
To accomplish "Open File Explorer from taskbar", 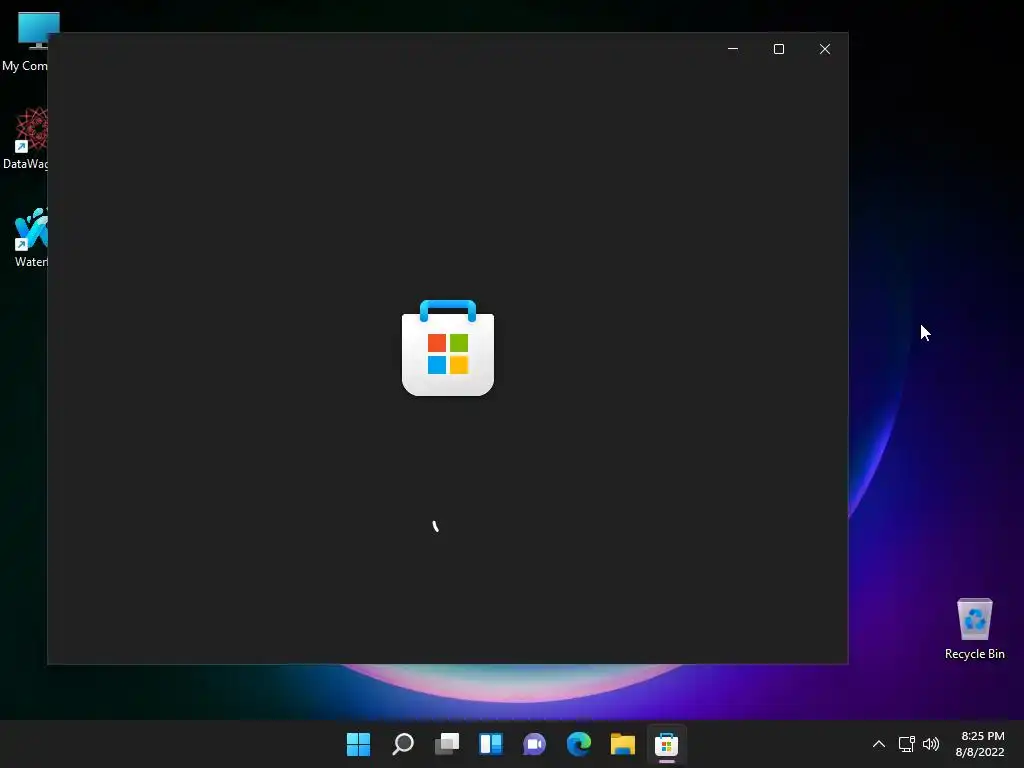I will tap(622, 744).
